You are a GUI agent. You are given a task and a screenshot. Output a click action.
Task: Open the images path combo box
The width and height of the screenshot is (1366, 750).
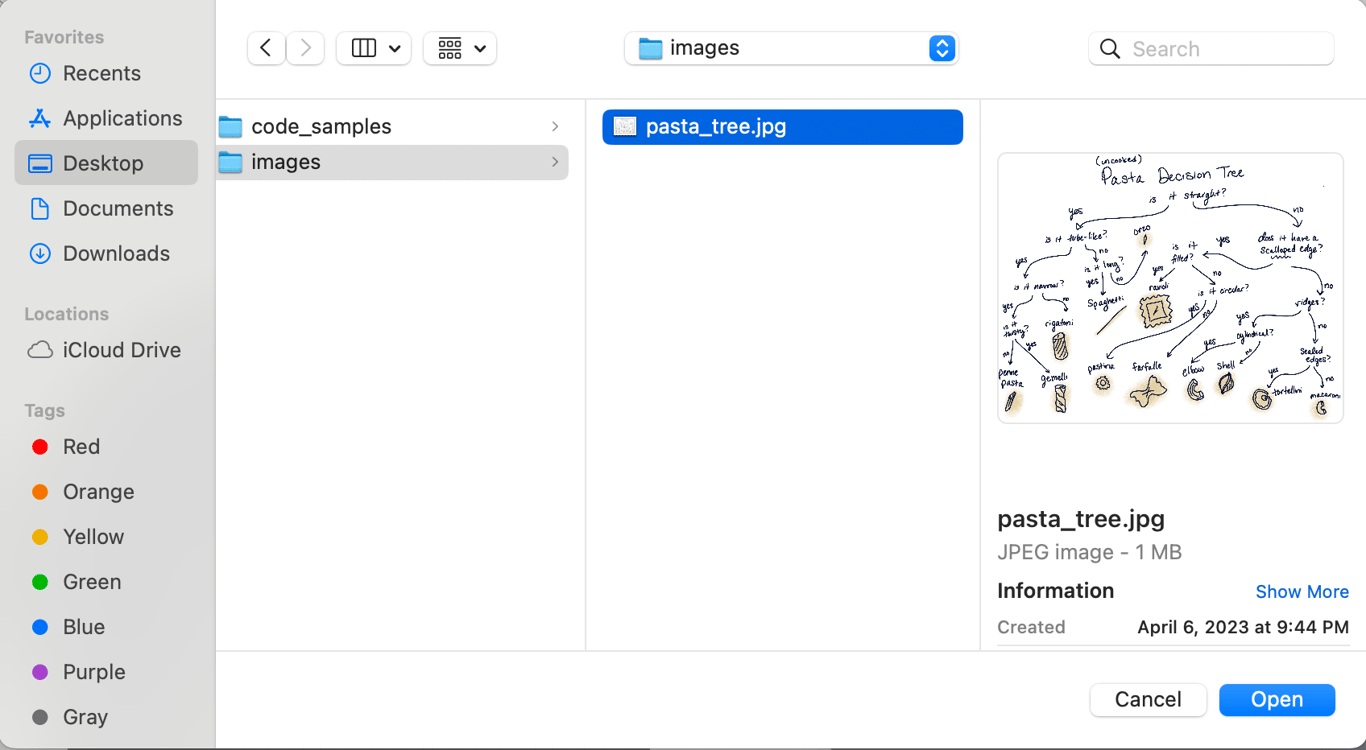coord(790,48)
